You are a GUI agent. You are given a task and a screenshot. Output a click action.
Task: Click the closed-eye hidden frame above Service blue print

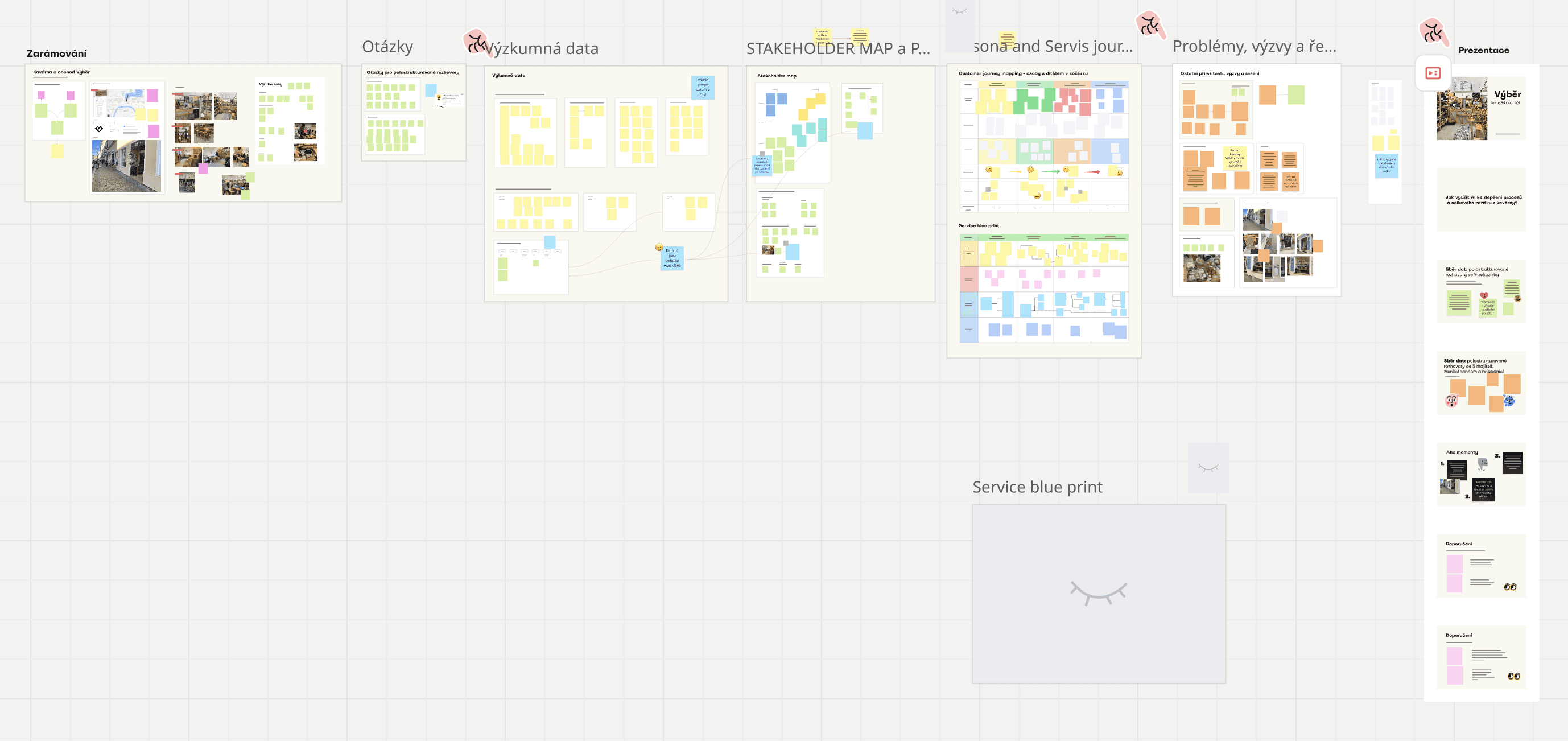1208,468
